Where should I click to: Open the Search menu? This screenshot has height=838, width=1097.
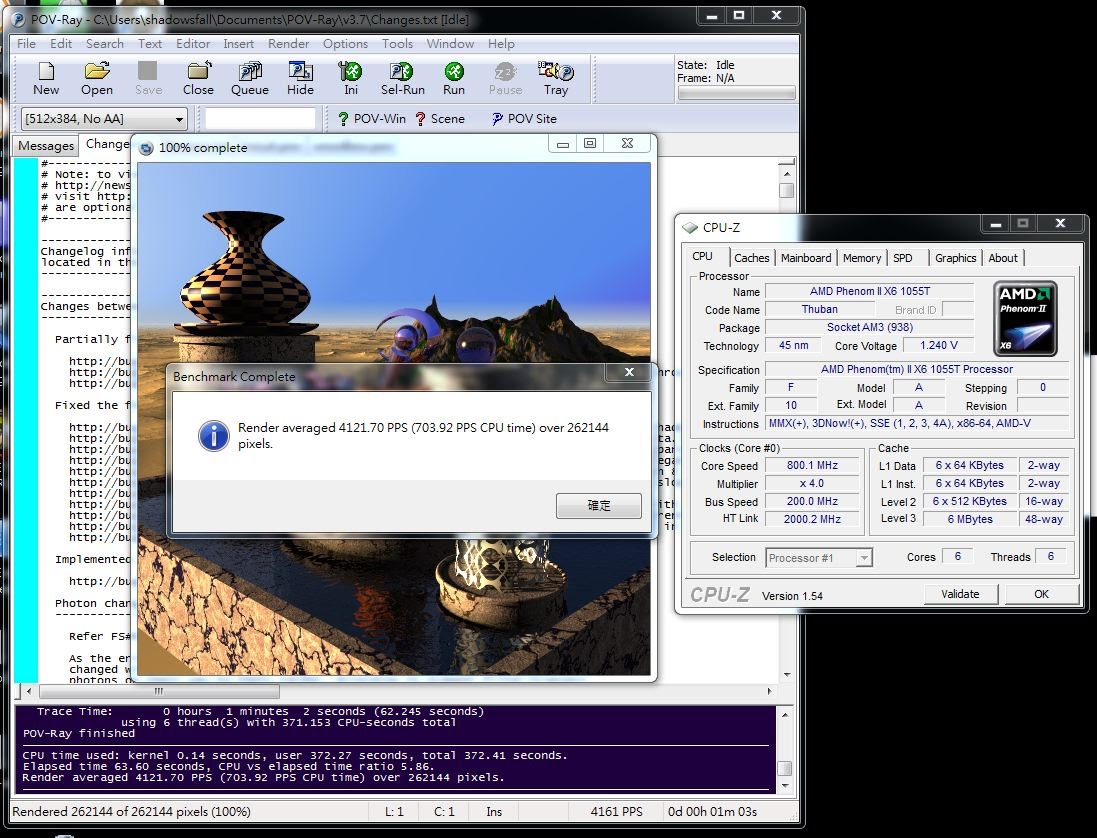coord(105,43)
